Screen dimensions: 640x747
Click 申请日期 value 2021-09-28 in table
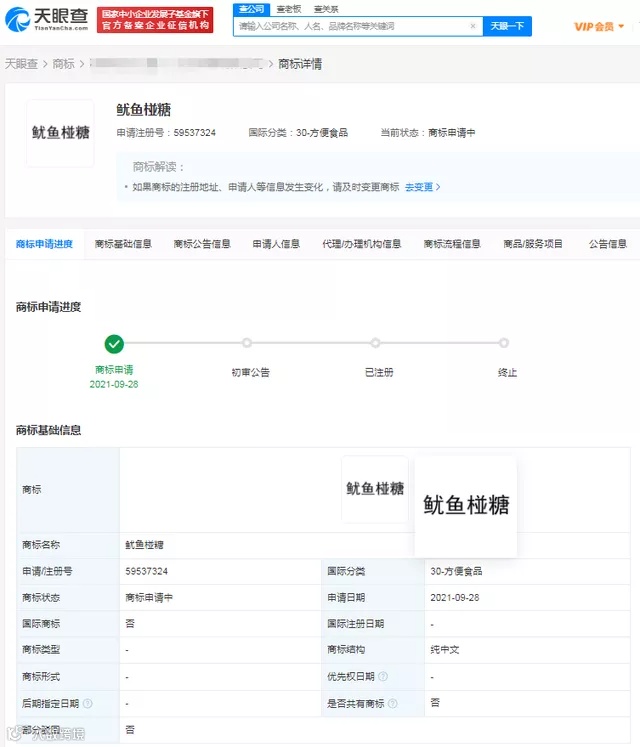coord(455,597)
